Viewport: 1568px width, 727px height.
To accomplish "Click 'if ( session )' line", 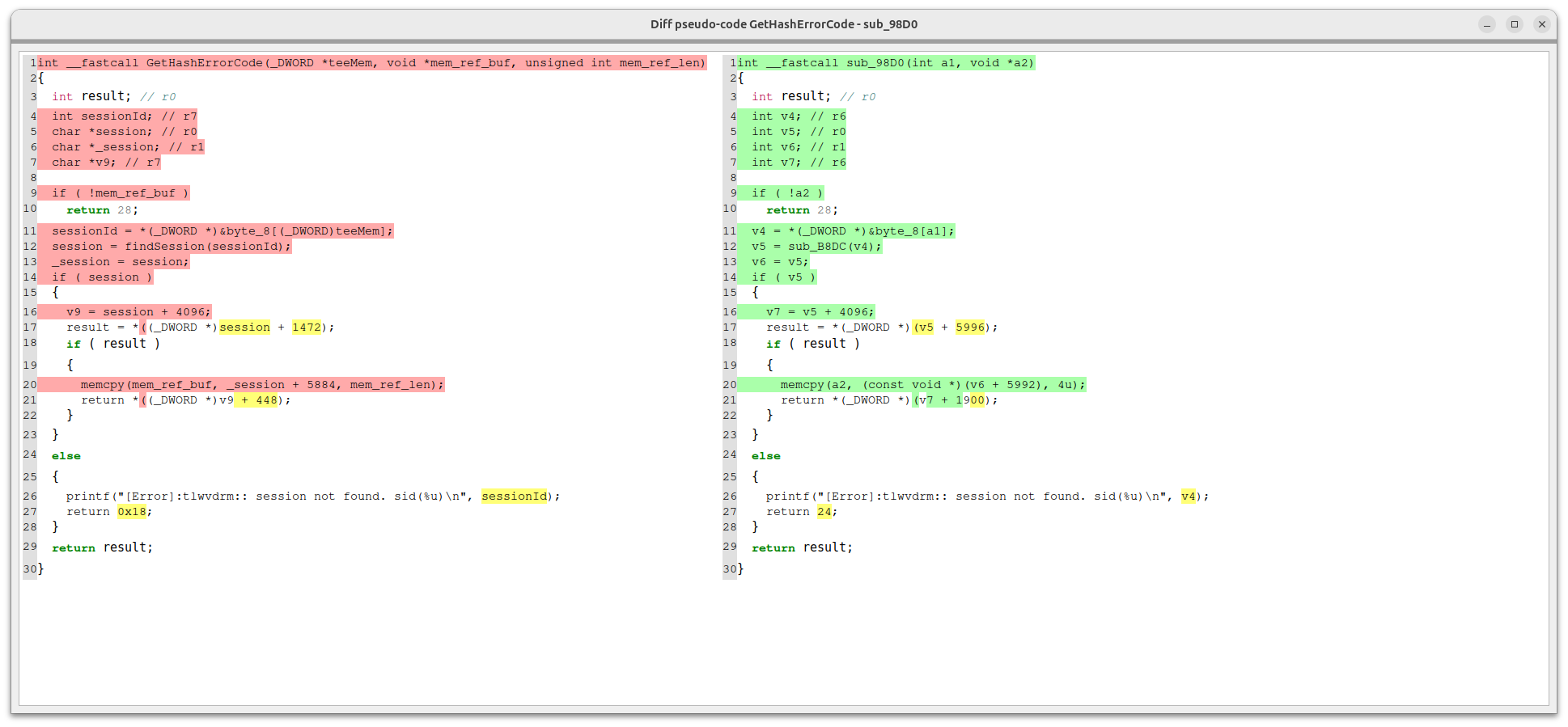I will tap(102, 277).
